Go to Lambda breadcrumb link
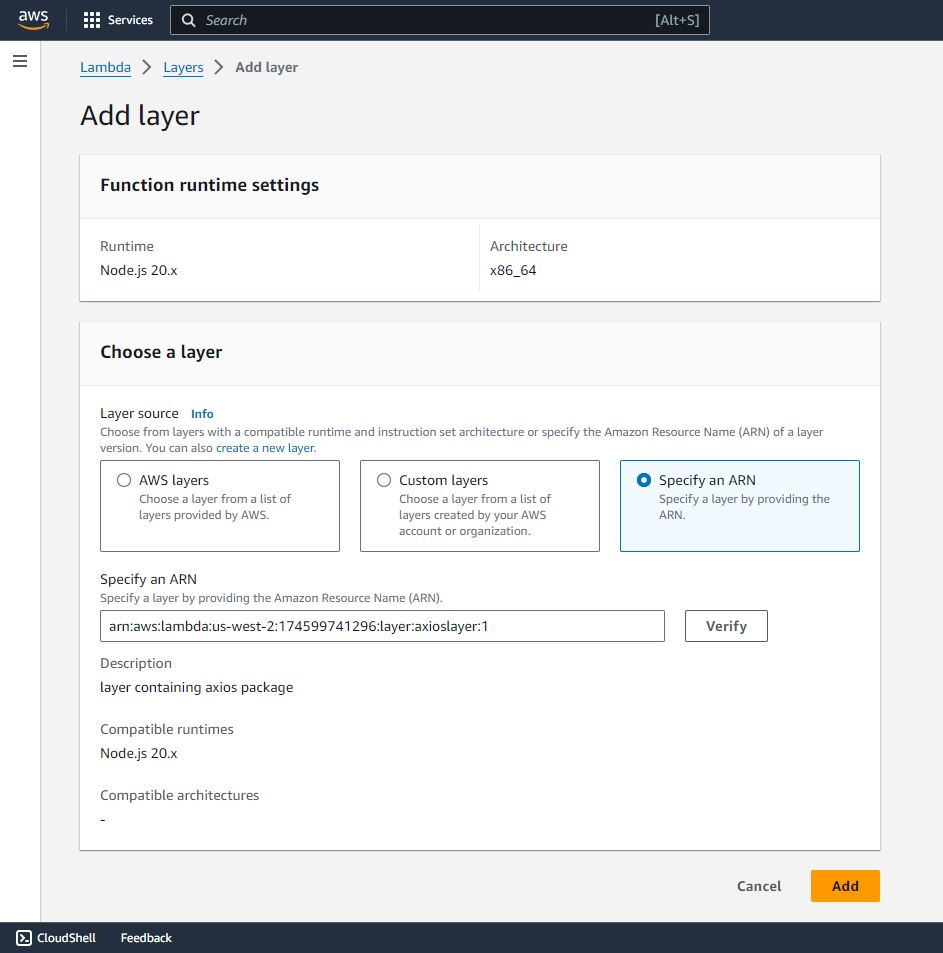The height and width of the screenshot is (953, 943). (105, 67)
